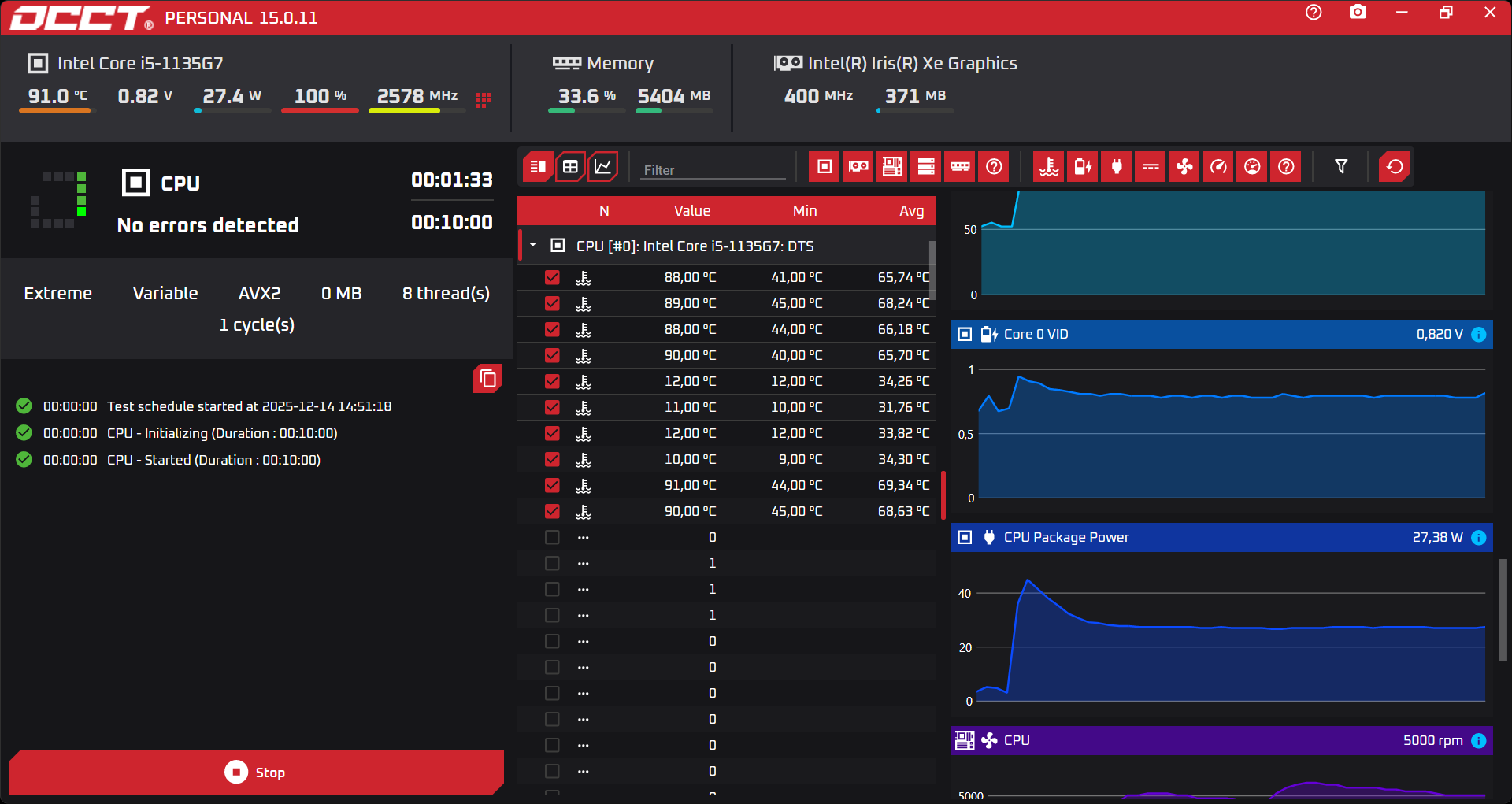Sort table by the Min column
1512x804 pixels.
[805, 211]
